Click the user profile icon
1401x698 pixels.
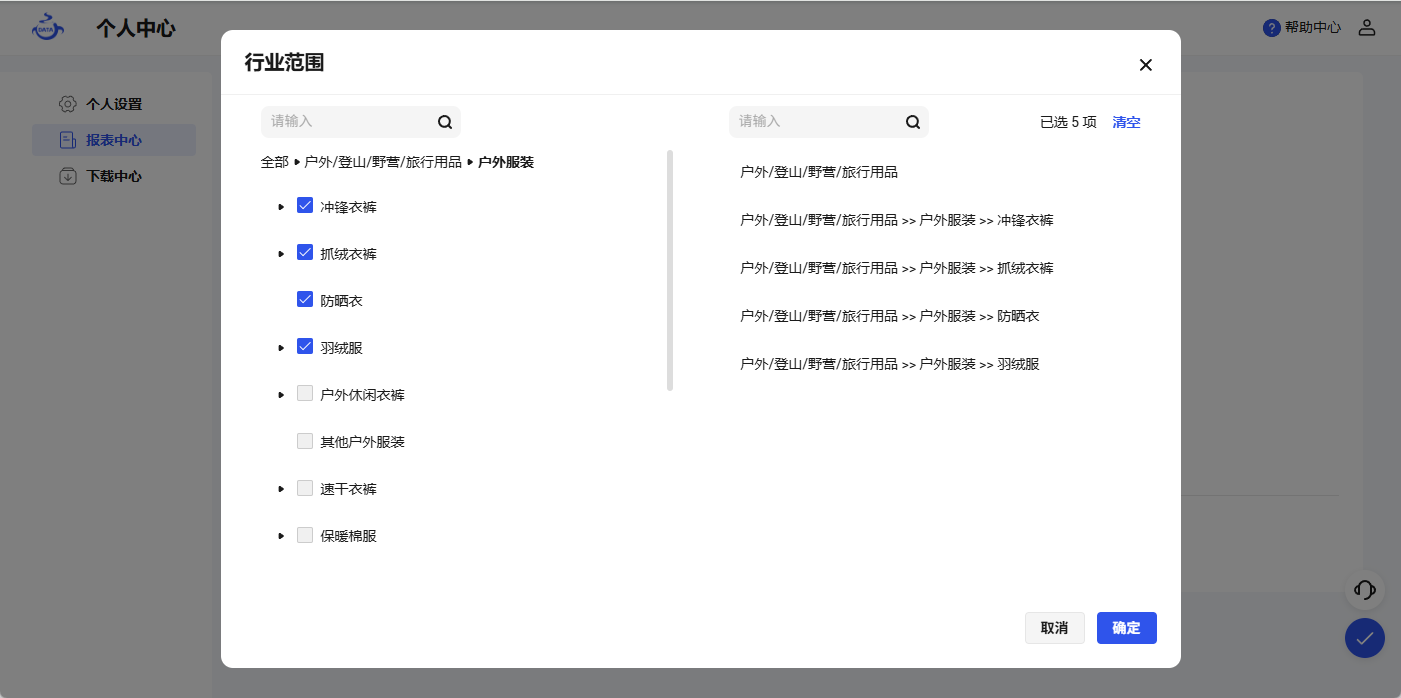[x=1367, y=28]
